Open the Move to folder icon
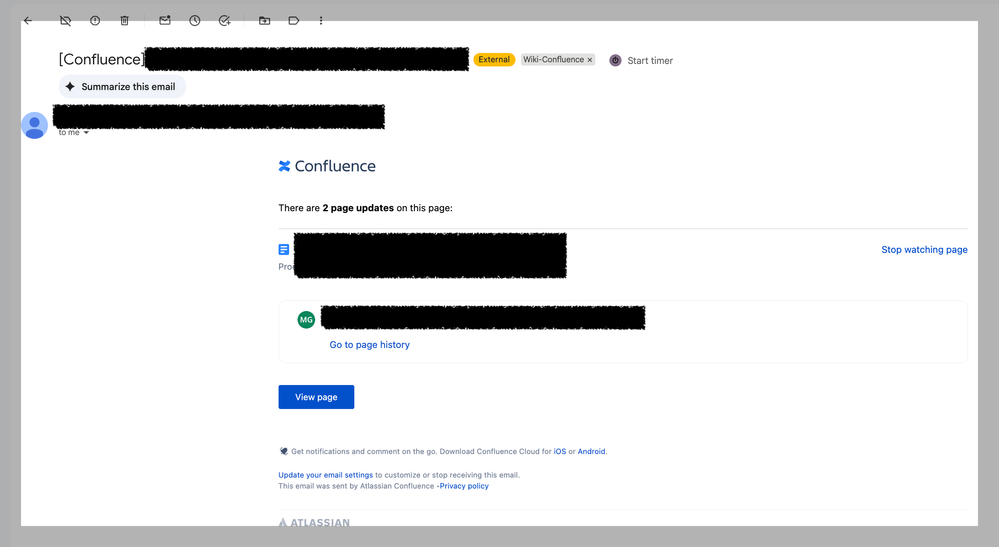This screenshot has width=999, height=547. [x=264, y=20]
